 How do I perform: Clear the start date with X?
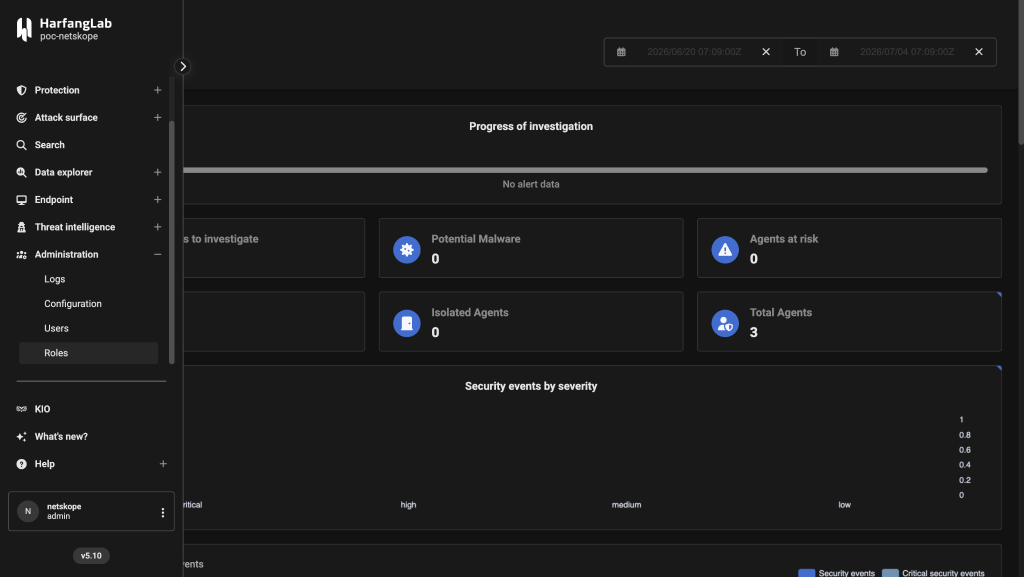click(766, 52)
